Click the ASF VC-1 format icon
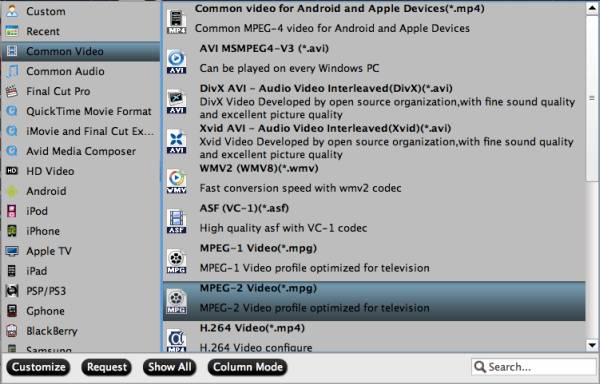 [176, 221]
